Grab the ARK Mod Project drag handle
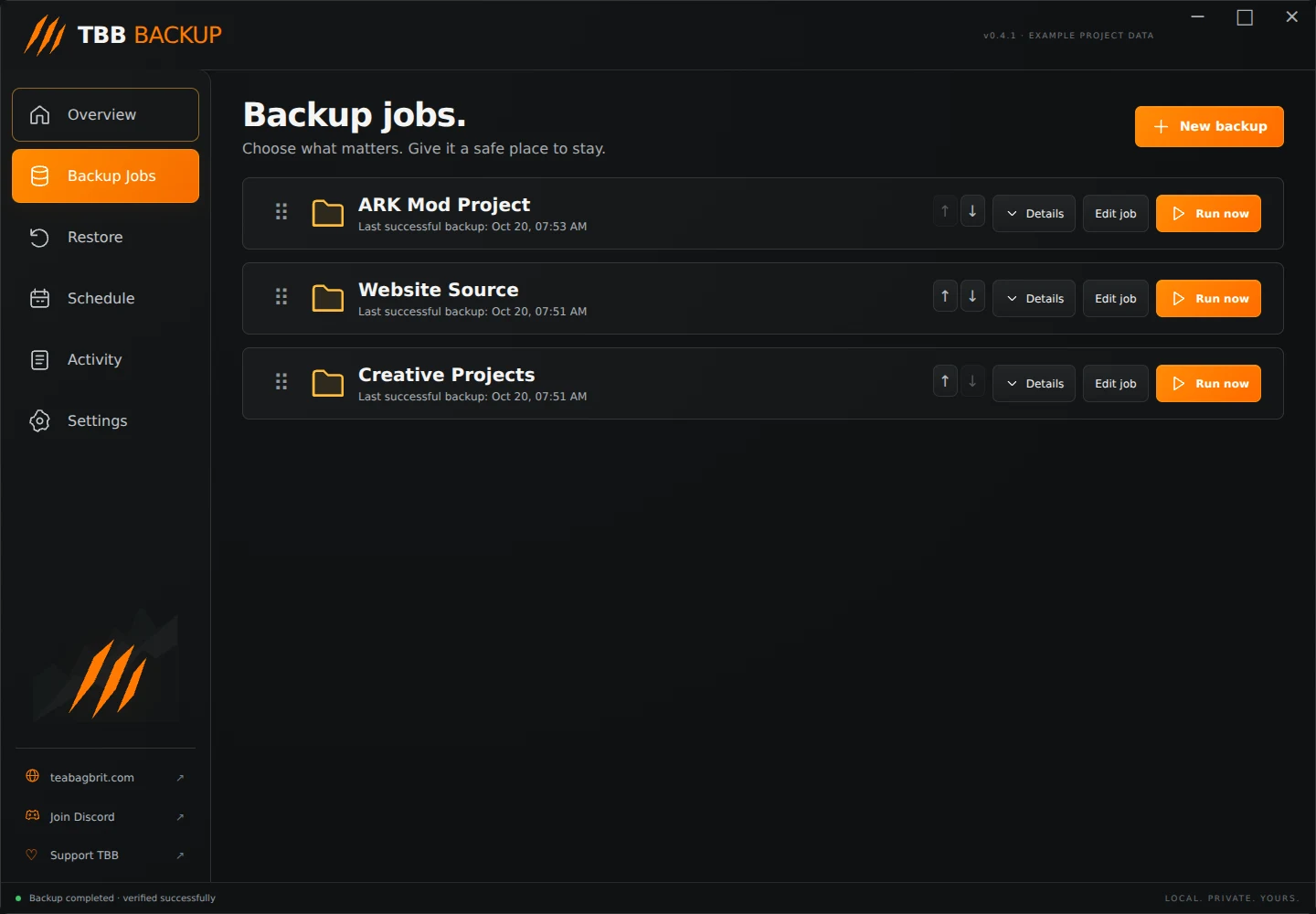 (x=281, y=212)
